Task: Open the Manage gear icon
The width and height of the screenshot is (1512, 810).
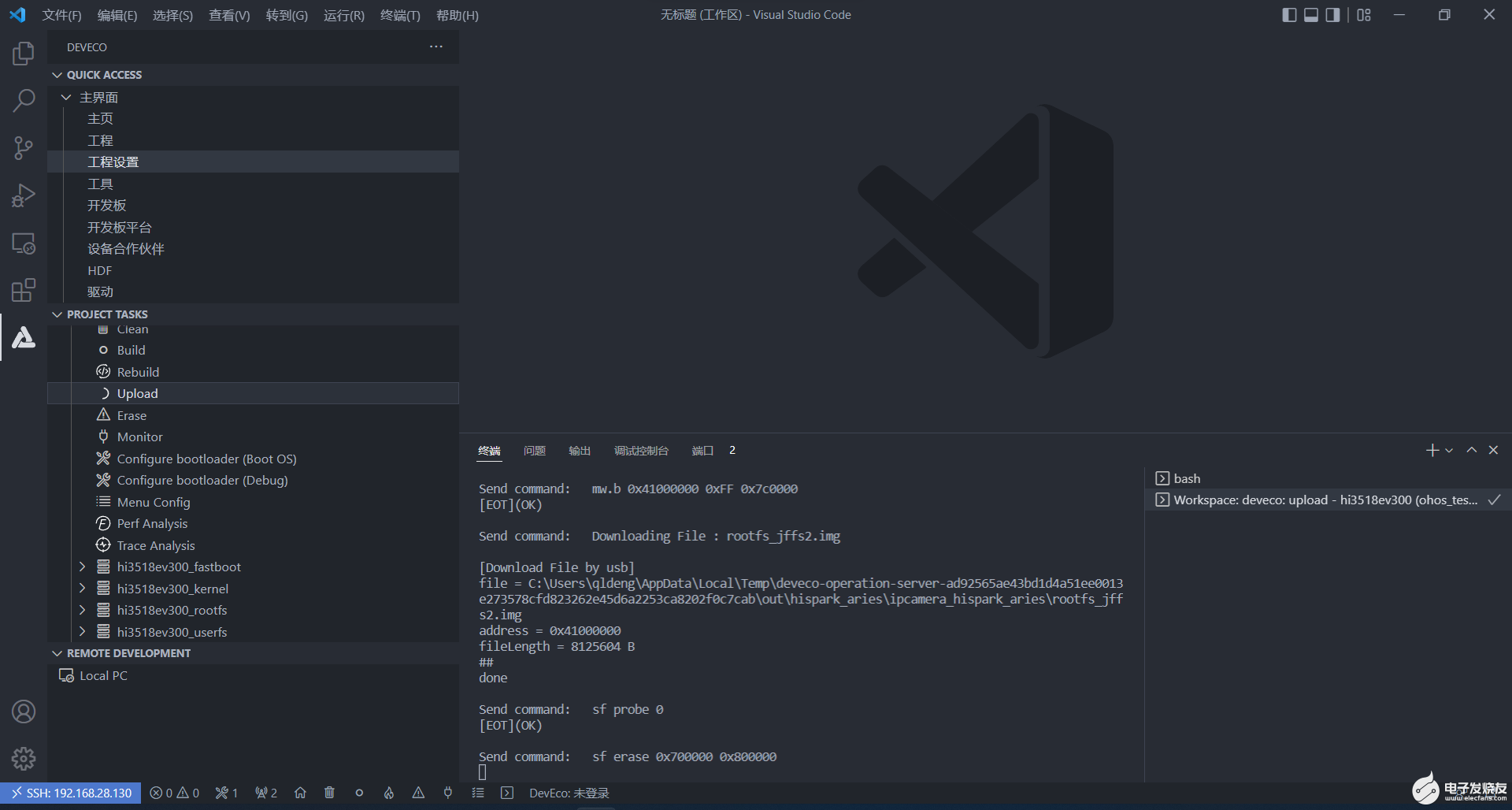Action: (x=24, y=759)
